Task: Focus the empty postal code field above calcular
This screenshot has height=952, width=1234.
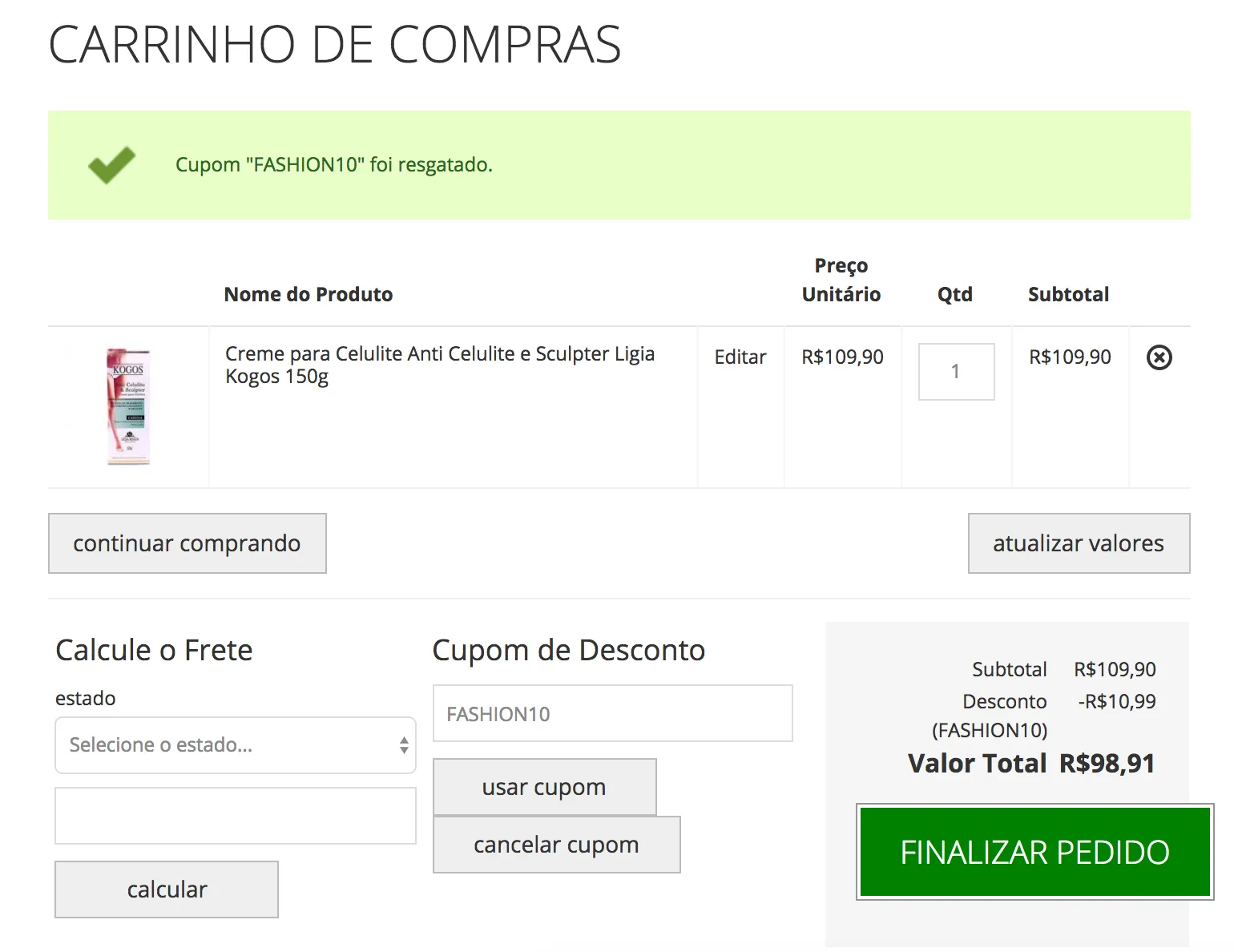Action: [x=236, y=816]
